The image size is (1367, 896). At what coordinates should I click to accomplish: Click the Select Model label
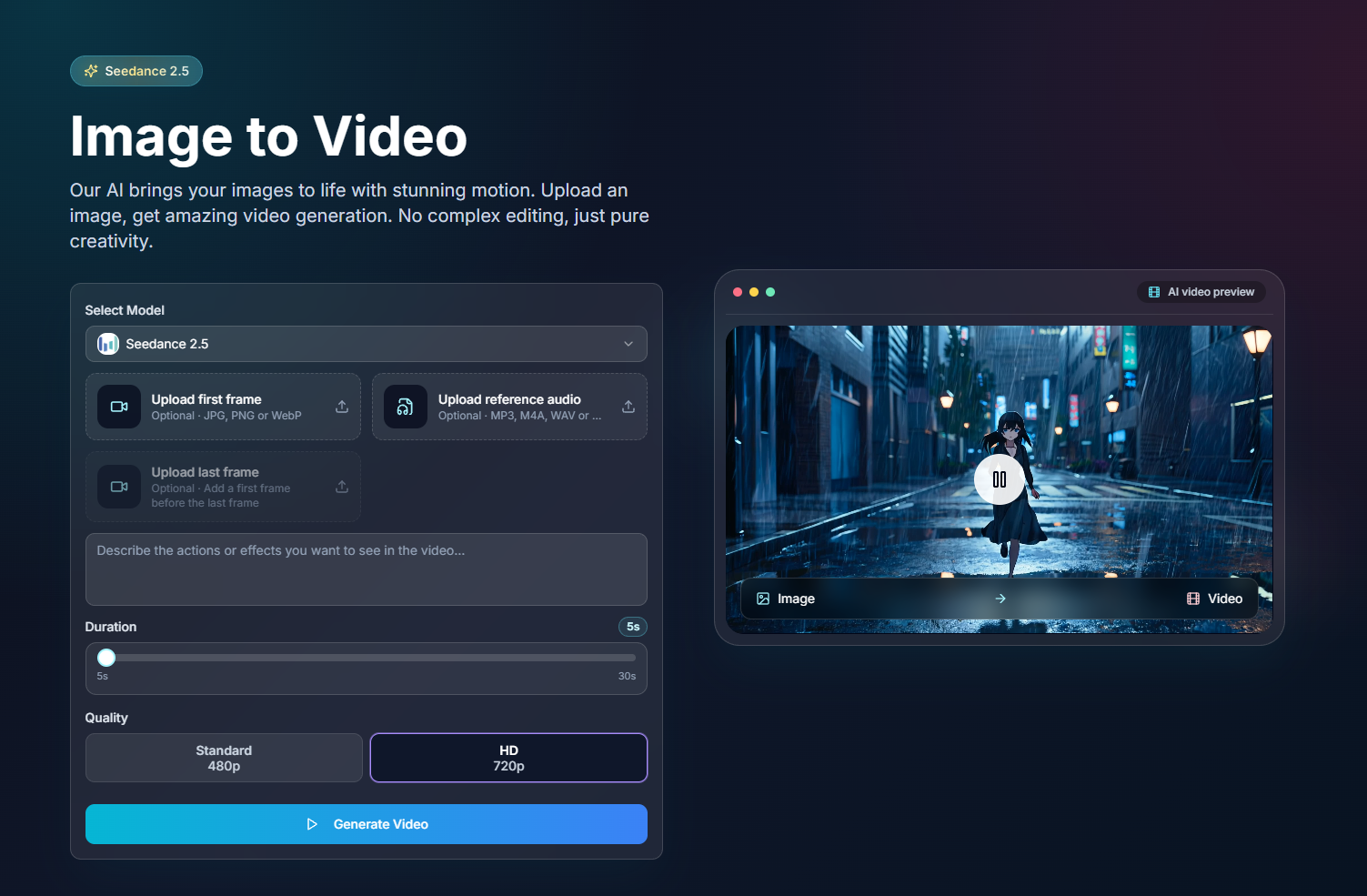click(x=125, y=310)
